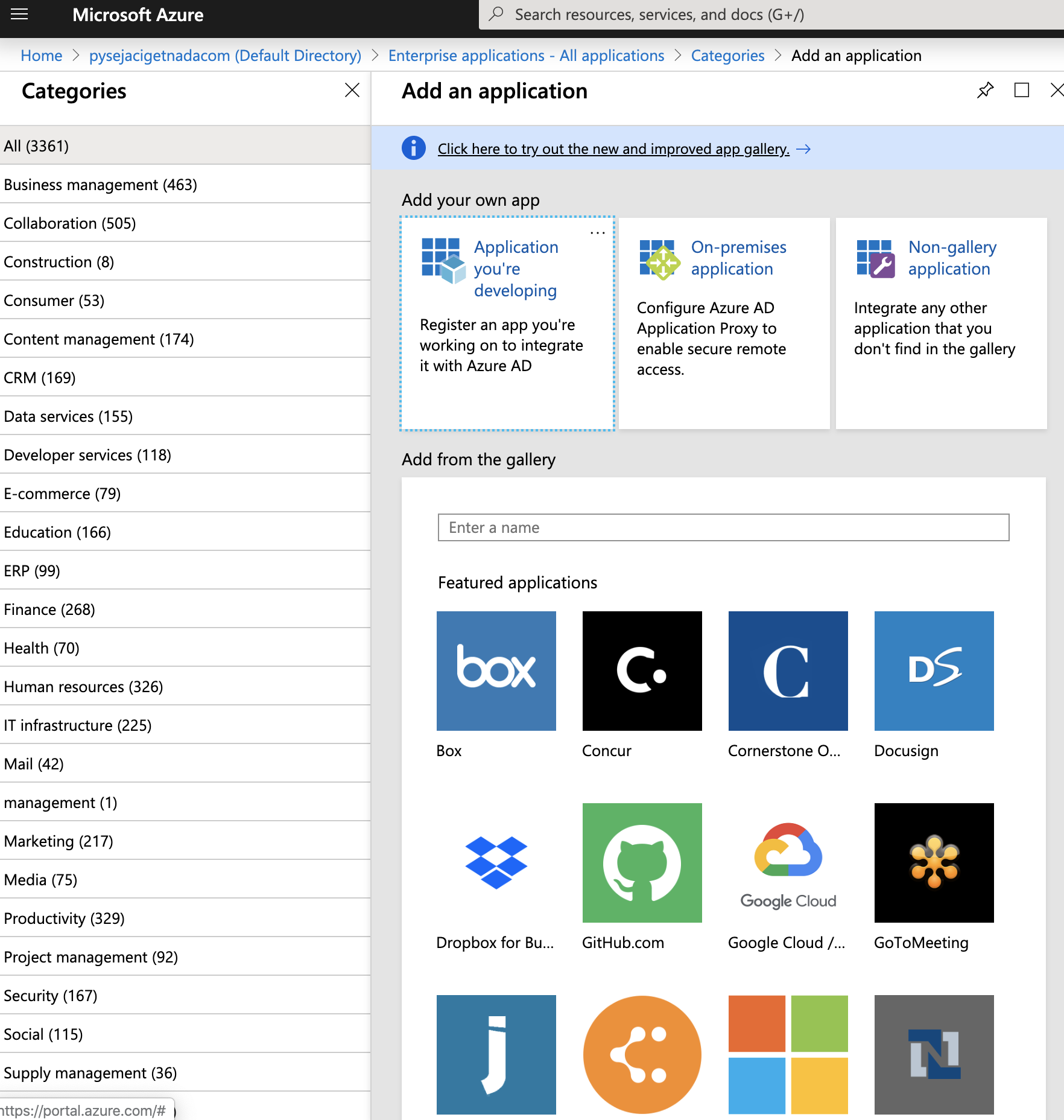Click the search magnifier icon
This screenshot has width=1064, height=1120.
coord(496,14)
